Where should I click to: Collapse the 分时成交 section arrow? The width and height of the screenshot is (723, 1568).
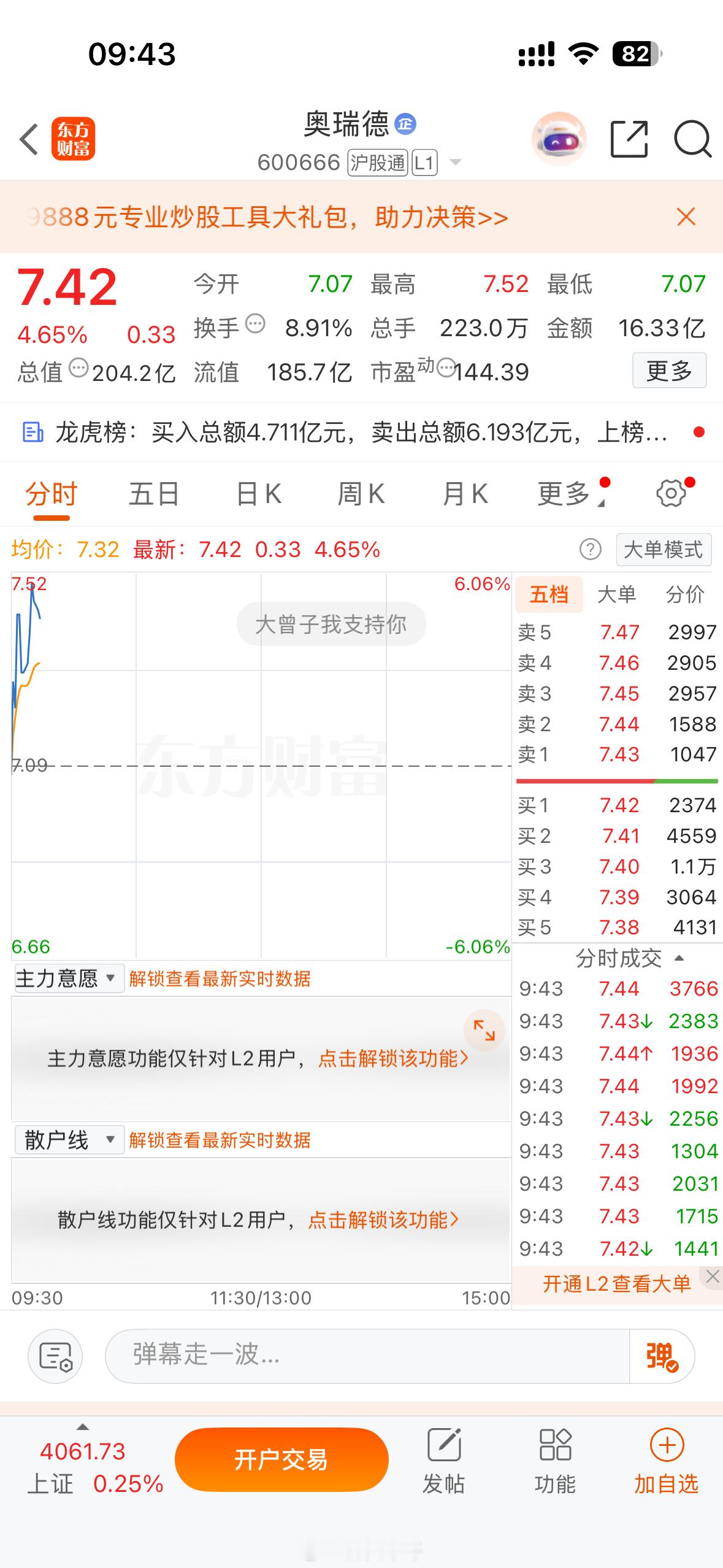[679, 958]
